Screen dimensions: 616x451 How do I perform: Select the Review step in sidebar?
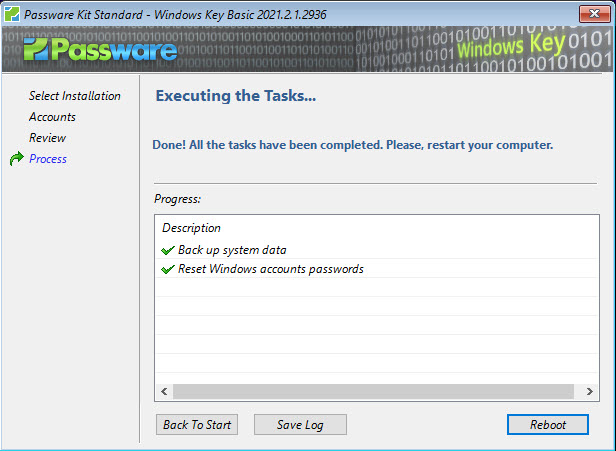(48, 138)
